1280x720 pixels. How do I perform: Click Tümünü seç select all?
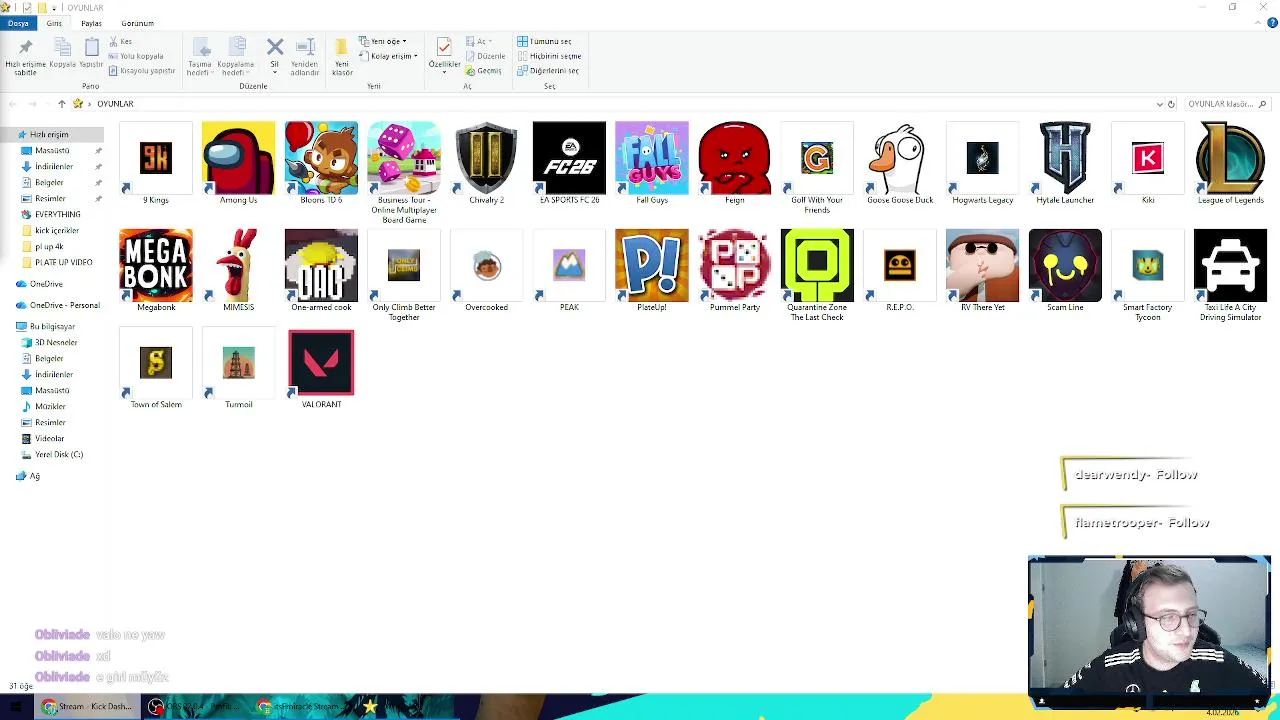[x=545, y=42]
